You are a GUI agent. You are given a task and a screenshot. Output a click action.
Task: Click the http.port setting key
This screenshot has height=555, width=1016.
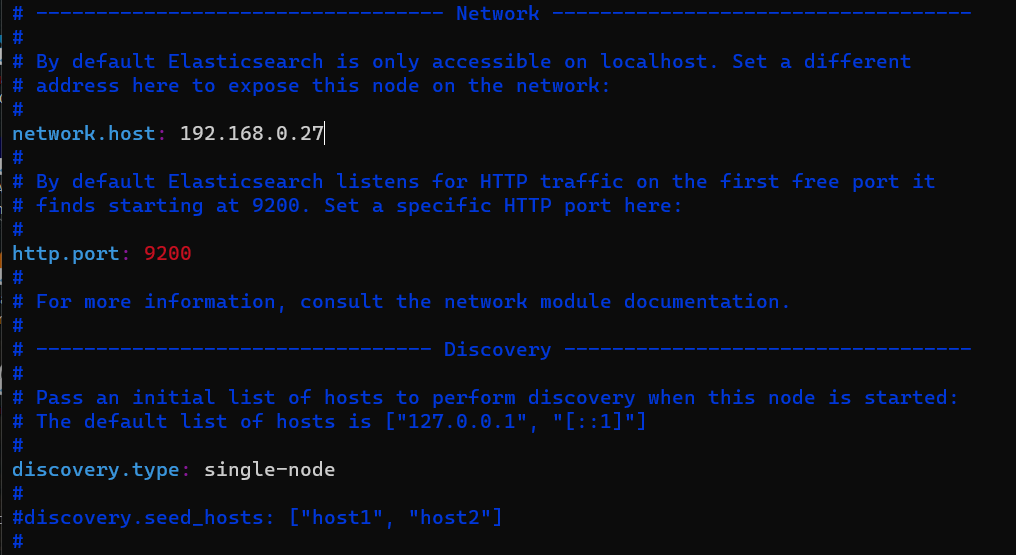pyautogui.click(x=66, y=253)
